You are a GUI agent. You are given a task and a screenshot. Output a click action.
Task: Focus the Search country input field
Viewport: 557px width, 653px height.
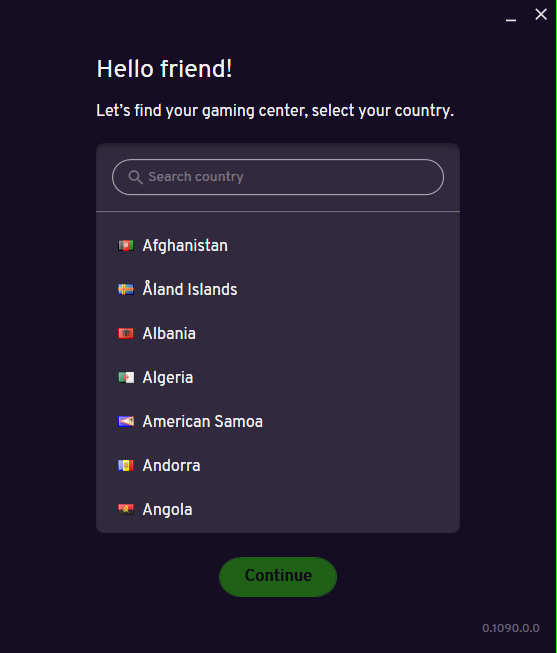tap(278, 177)
